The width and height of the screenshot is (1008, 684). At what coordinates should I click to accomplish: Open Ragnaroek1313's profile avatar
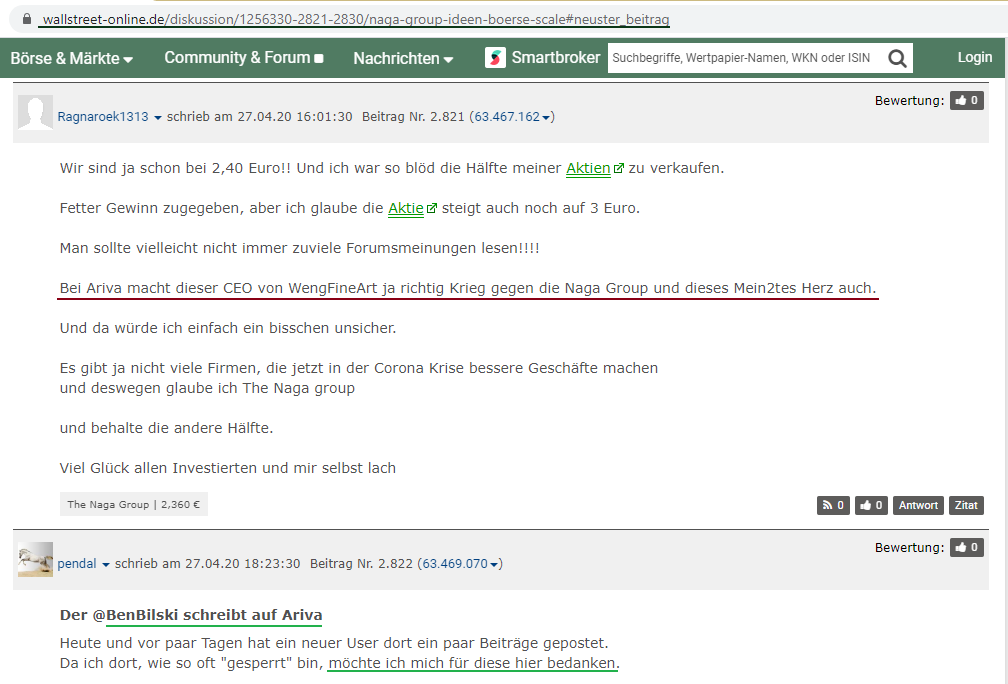pos(35,112)
